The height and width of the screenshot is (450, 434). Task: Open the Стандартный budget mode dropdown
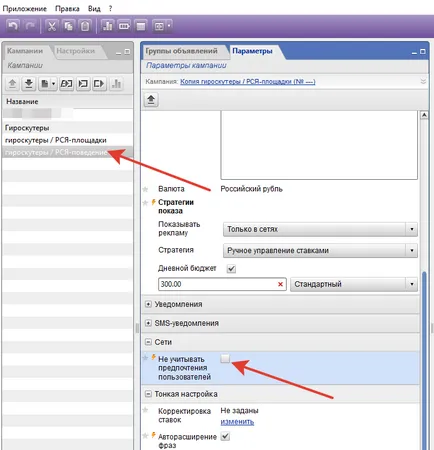(x=354, y=284)
